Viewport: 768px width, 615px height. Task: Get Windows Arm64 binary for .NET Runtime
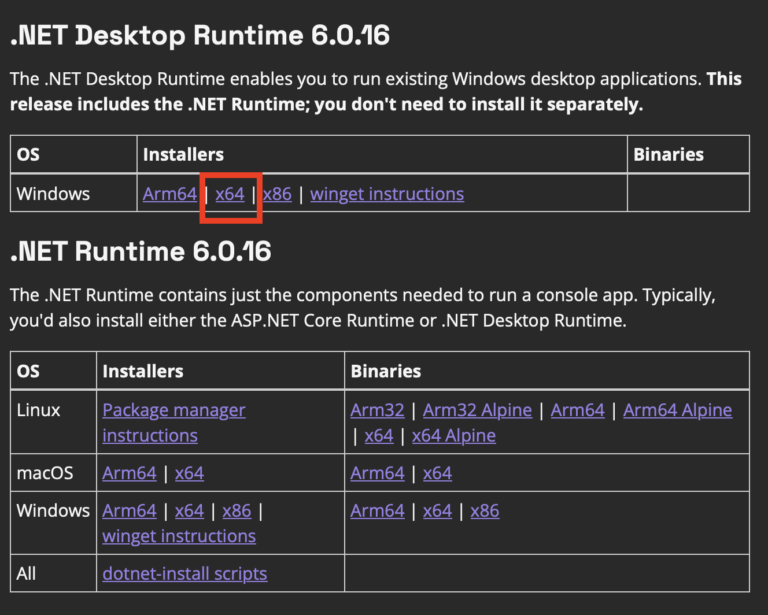pyautogui.click(x=378, y=511)
